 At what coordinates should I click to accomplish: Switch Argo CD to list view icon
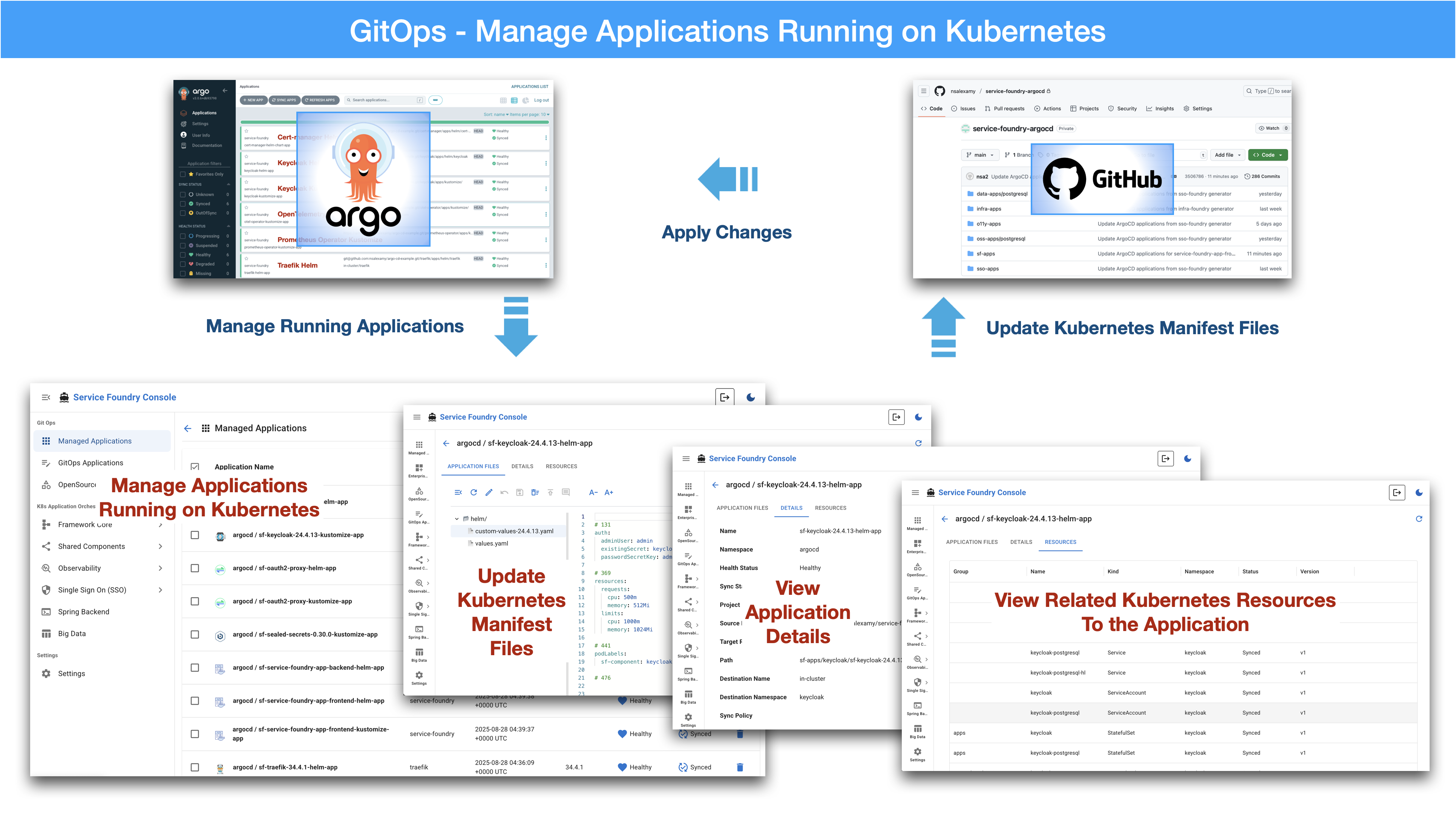coord(514,100)
